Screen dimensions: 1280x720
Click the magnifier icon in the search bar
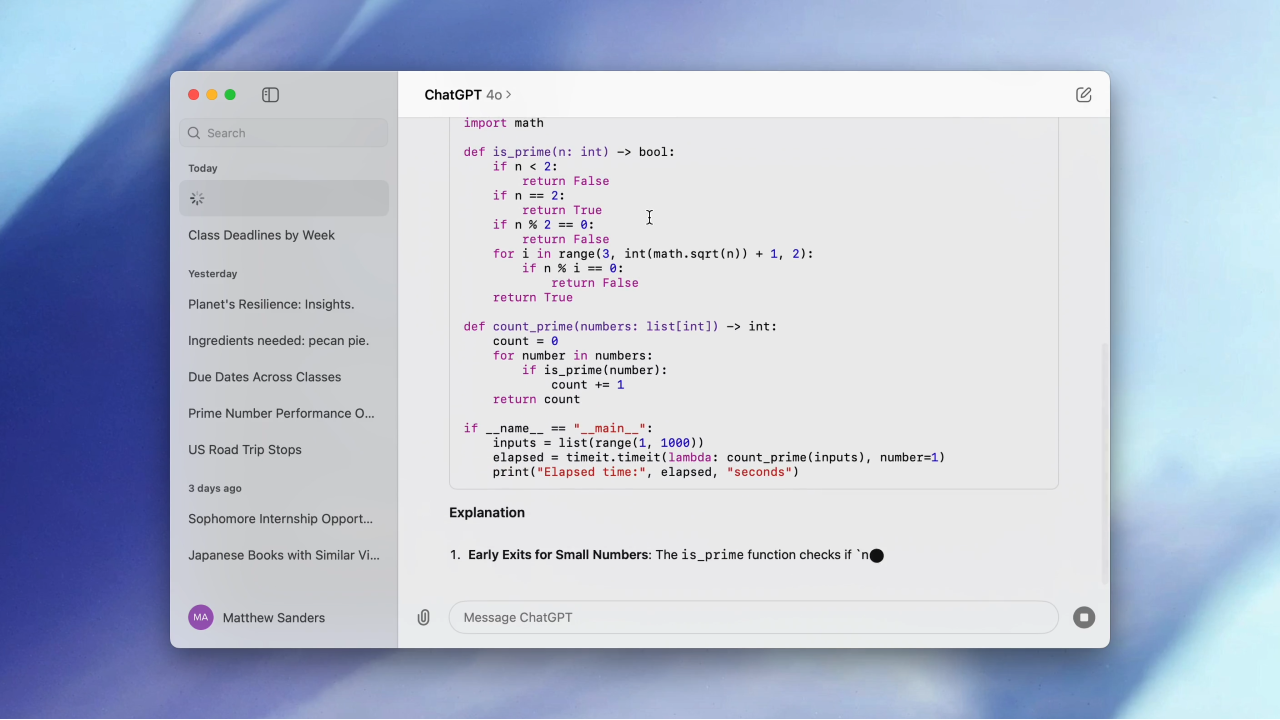coord(194,132)
